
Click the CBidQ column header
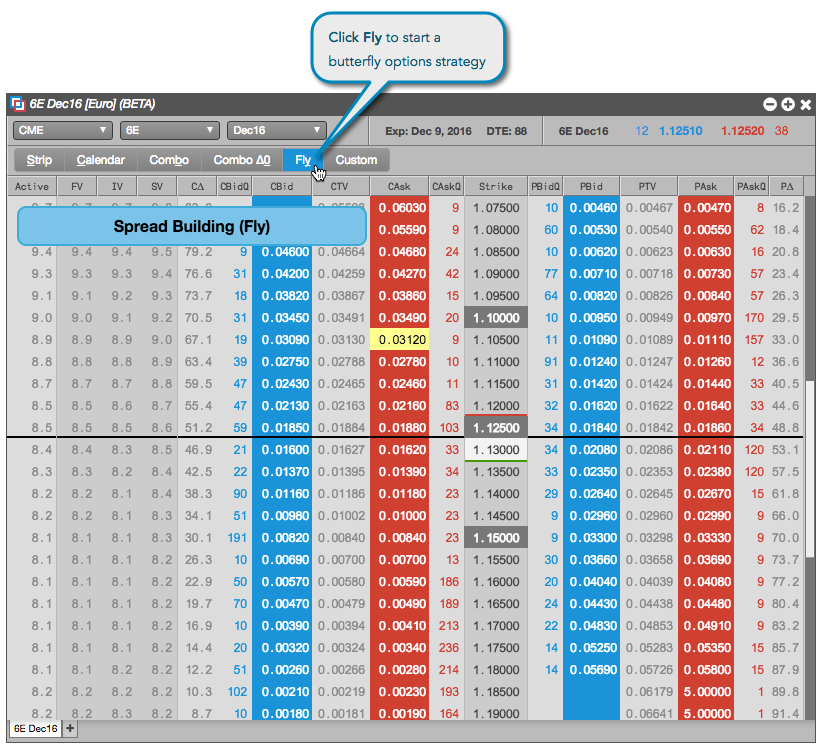(235, 186)
